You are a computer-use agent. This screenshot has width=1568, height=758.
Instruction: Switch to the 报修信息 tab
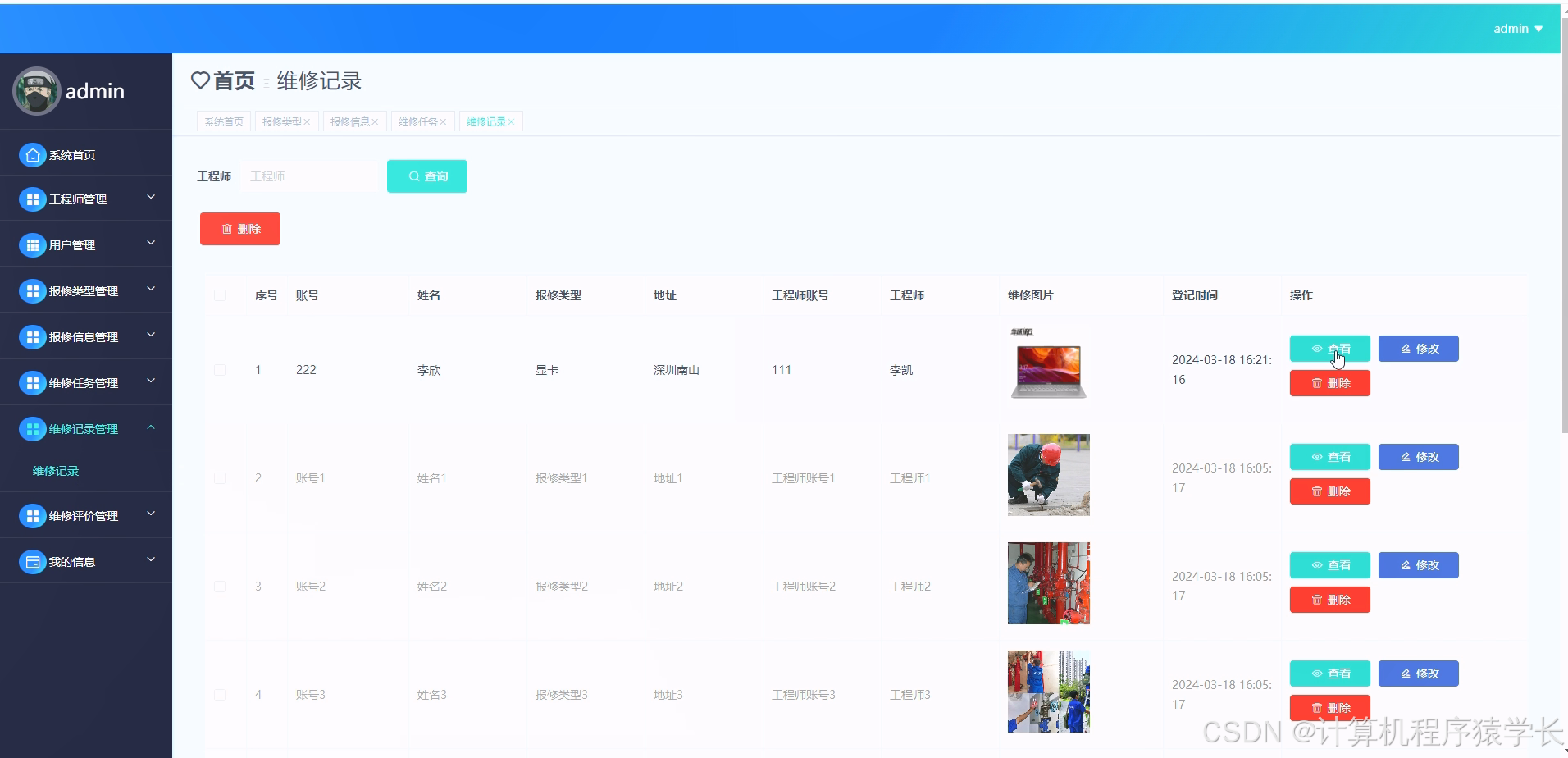click(350, 121)
